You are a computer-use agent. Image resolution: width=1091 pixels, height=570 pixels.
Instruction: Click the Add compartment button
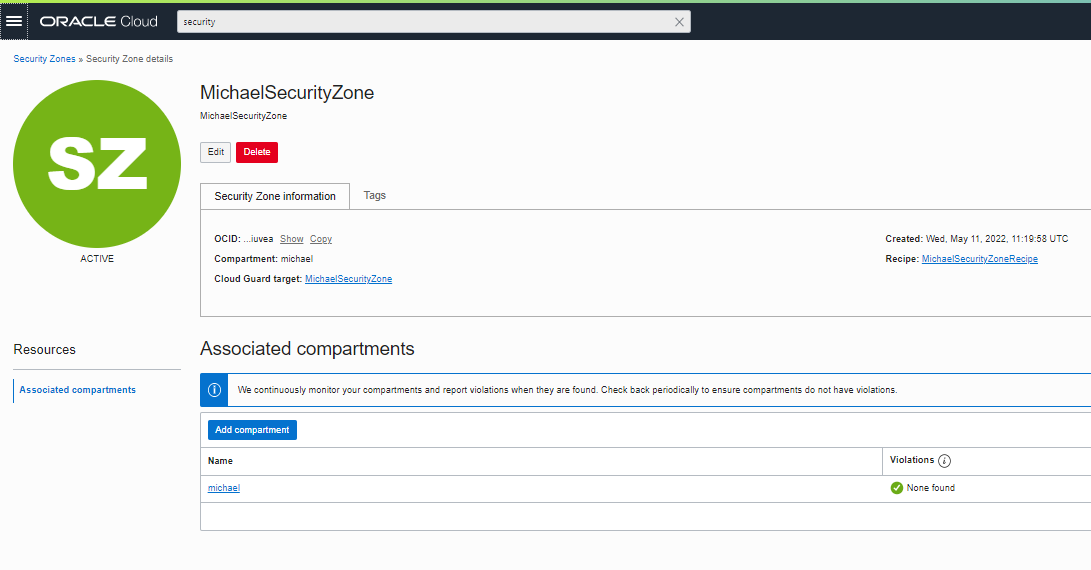point(252,430)
